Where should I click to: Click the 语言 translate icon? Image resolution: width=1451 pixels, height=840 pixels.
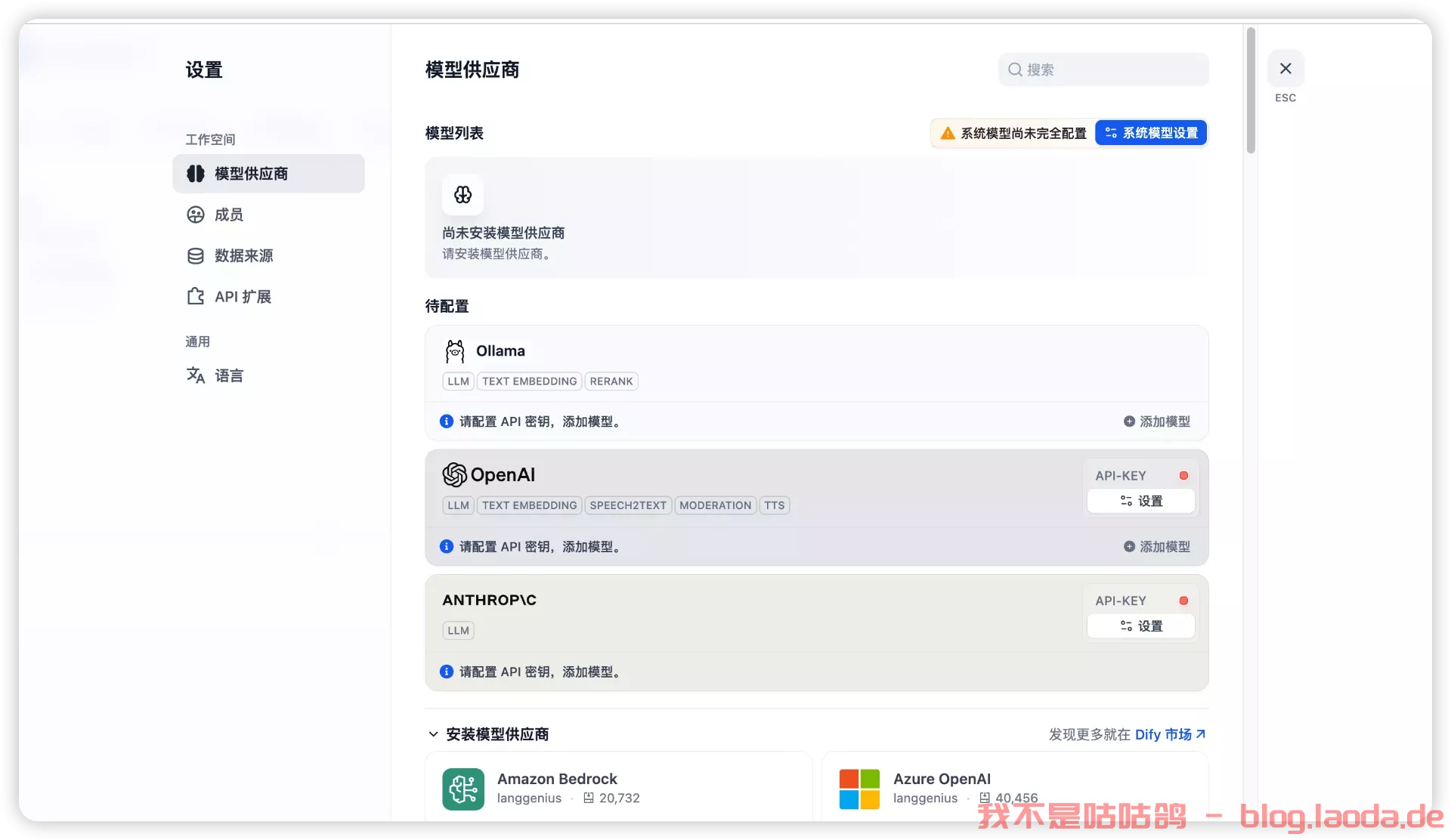(196, 375)
